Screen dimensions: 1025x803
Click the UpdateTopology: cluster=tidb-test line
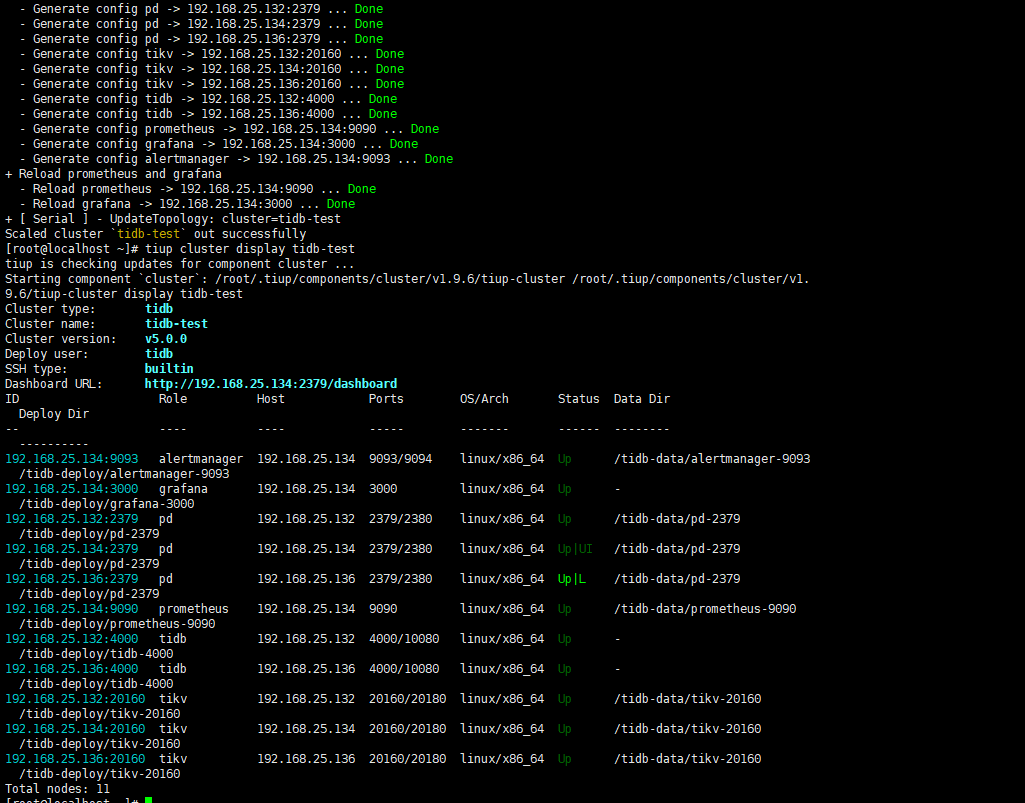click(x=173, y=219)
